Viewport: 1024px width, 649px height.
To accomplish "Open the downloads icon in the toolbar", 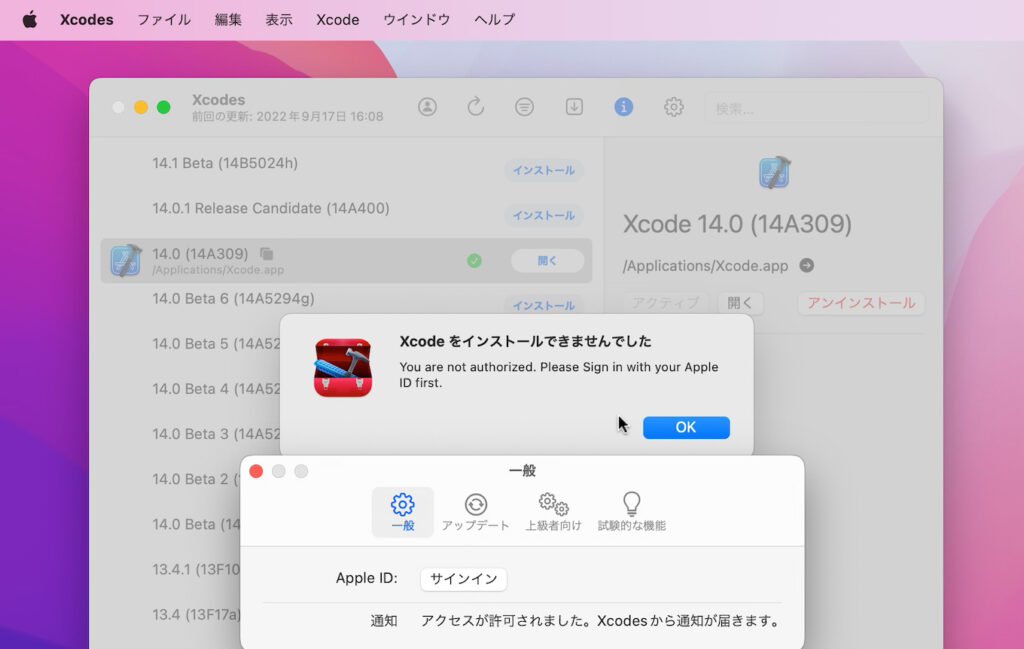I will [574, 107].
